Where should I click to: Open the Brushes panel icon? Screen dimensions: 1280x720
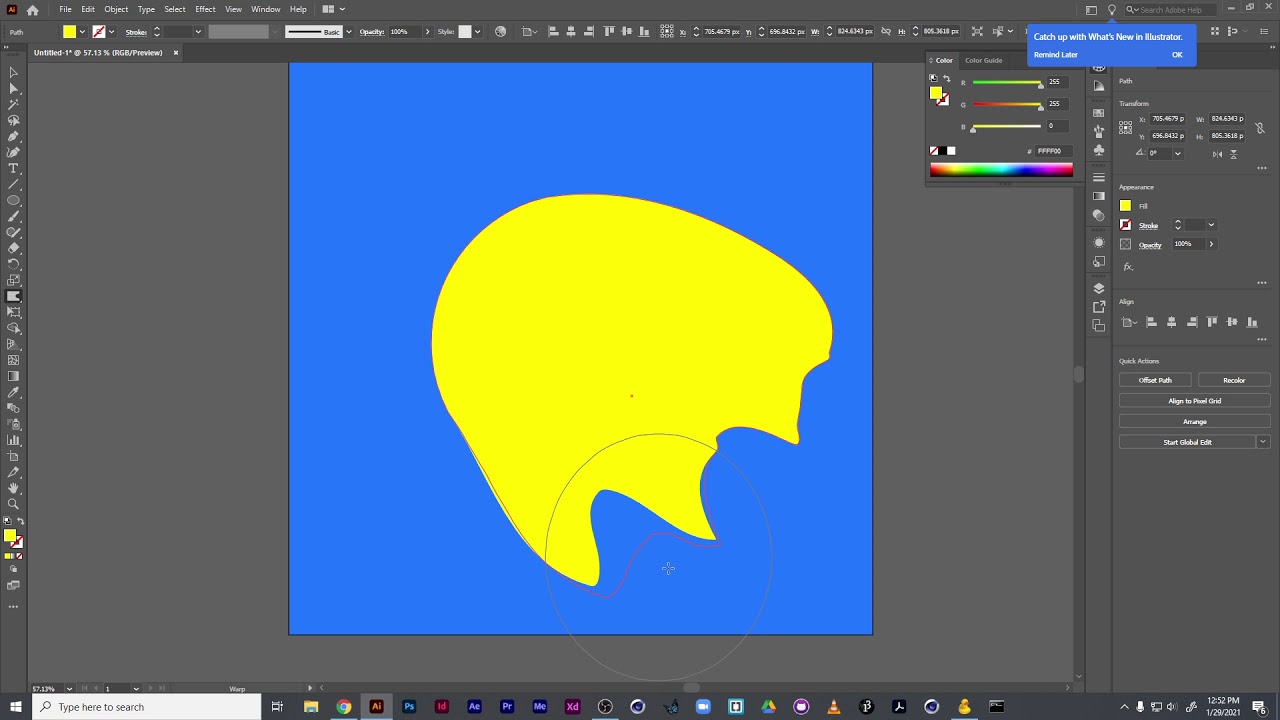pyautogui.click(x=1099, y=131)
